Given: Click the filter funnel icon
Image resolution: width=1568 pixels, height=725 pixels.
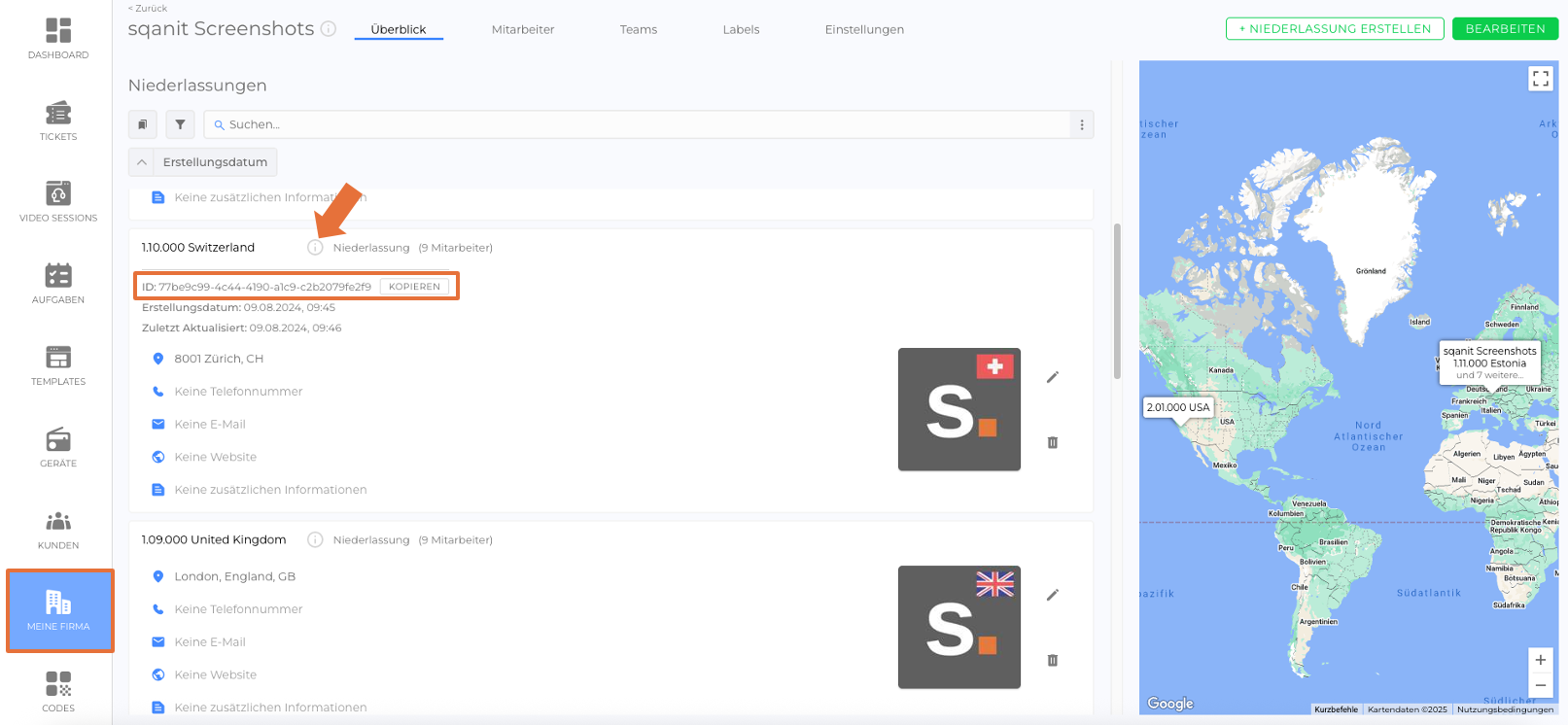Looking at the screenshot, I should click(x=180, y=124).
